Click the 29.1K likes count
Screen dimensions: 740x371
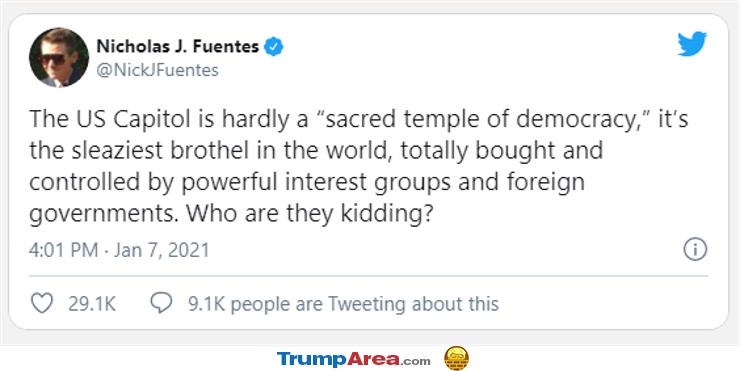coord(92,304)
